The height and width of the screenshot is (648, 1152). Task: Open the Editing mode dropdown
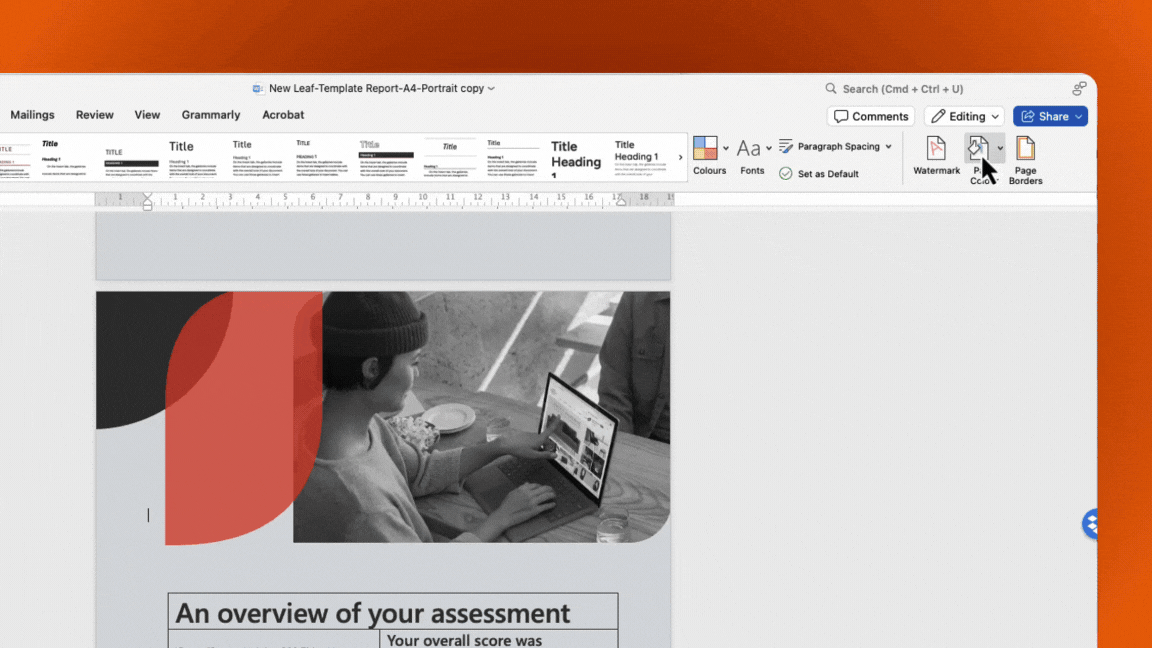(963, 116)
